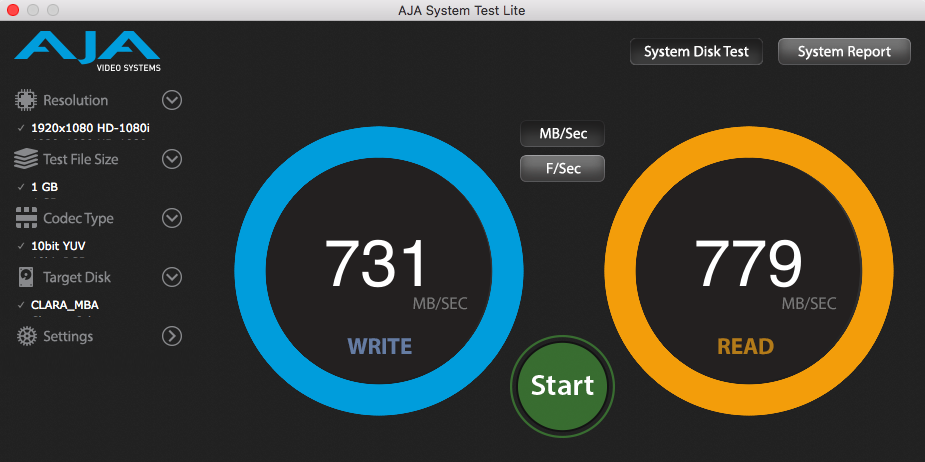Expand the Target Disk chevron
This screenshot has width=925, height=462.
(172, 277)
